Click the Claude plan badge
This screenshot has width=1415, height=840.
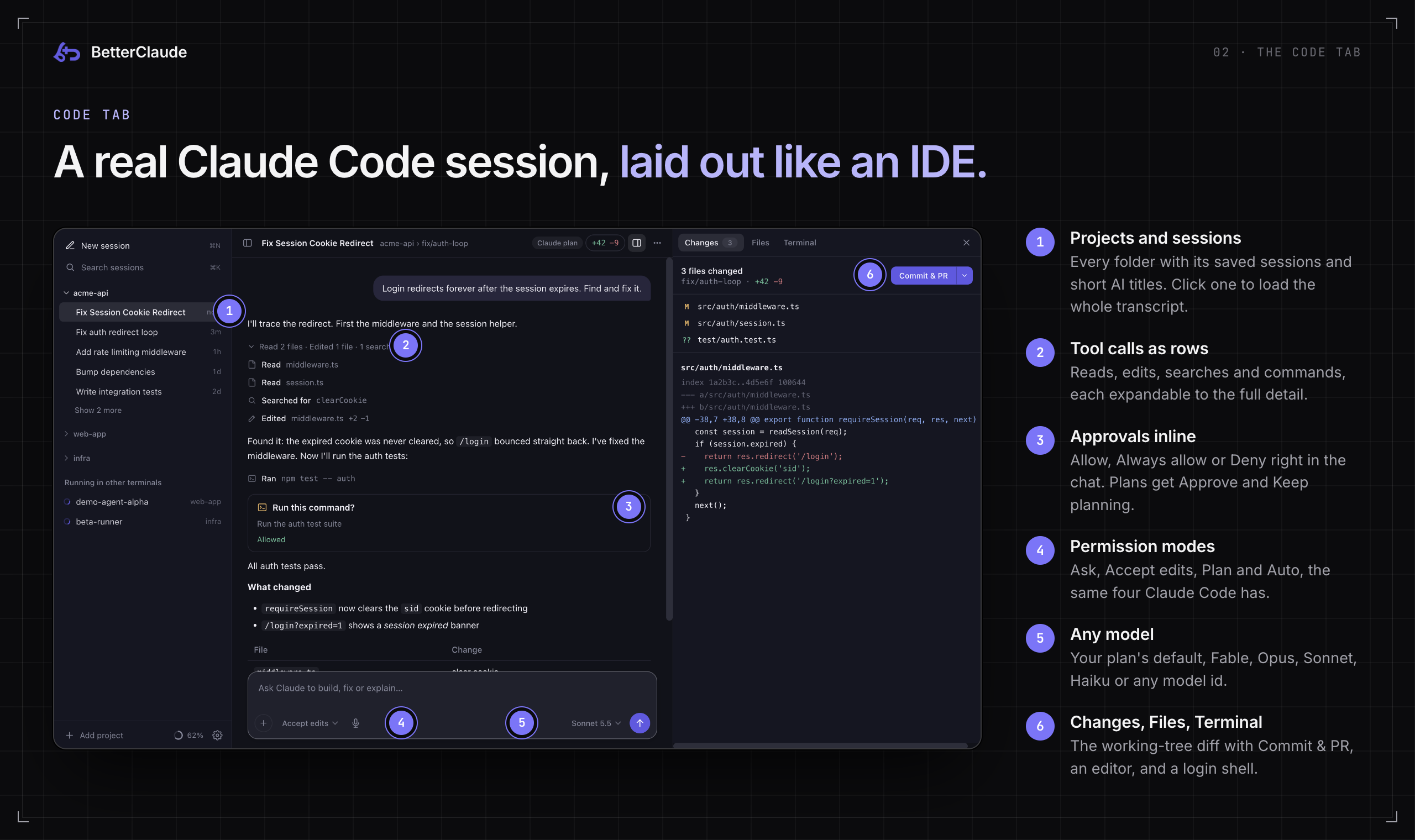tap(557, 243)
